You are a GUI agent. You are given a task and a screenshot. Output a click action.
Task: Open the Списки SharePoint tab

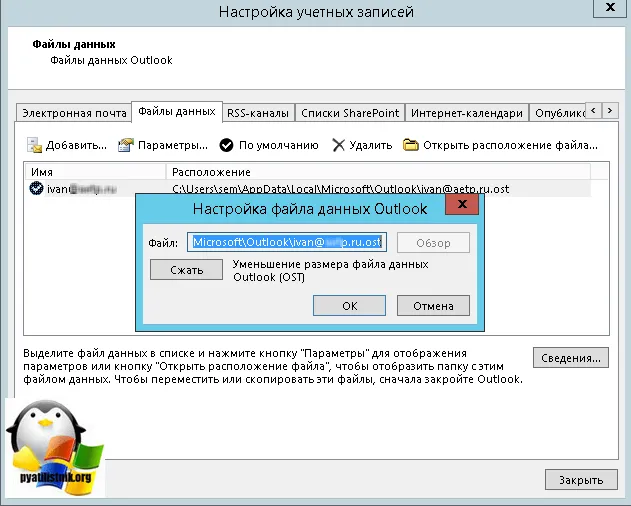coord(350,113)
